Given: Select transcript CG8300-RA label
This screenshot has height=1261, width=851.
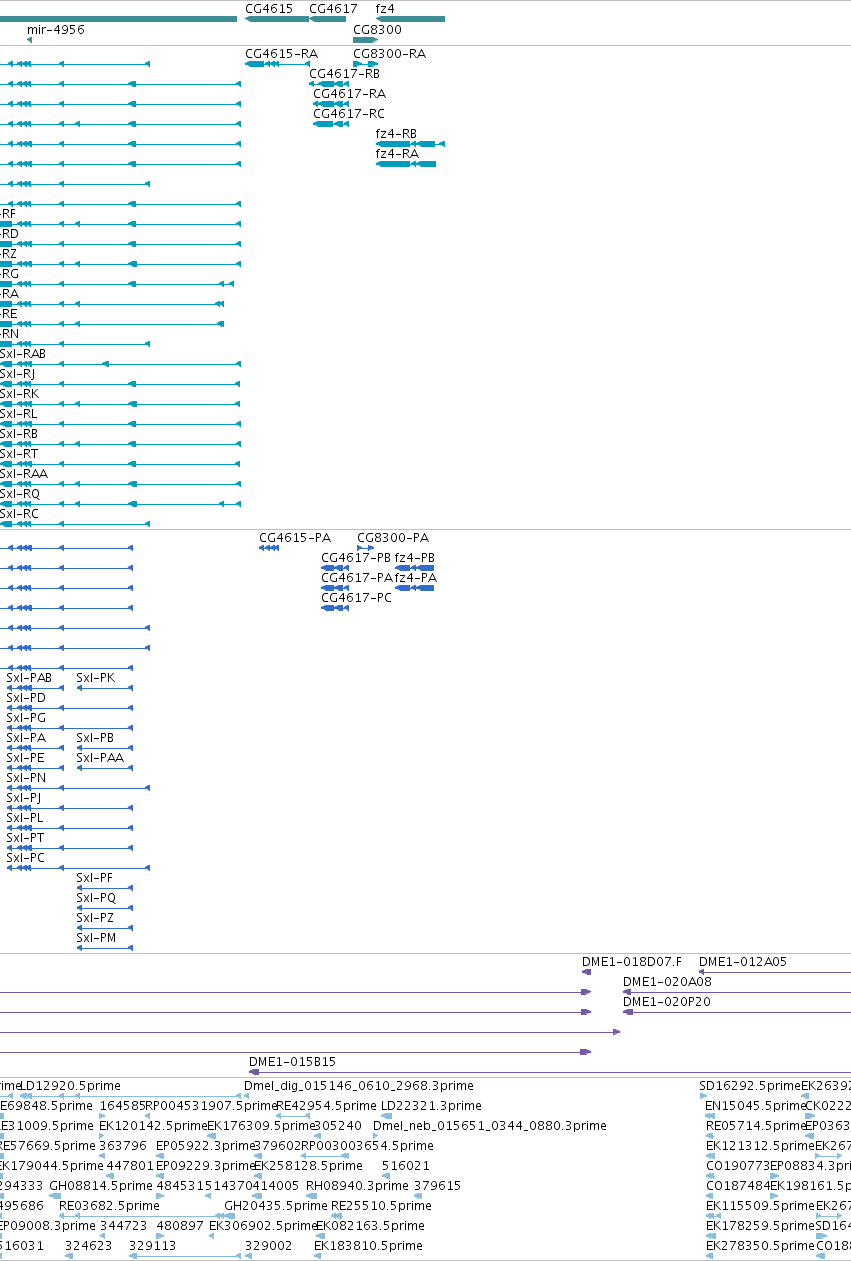Looking at the screenshot, I should [x=389, y=53].
